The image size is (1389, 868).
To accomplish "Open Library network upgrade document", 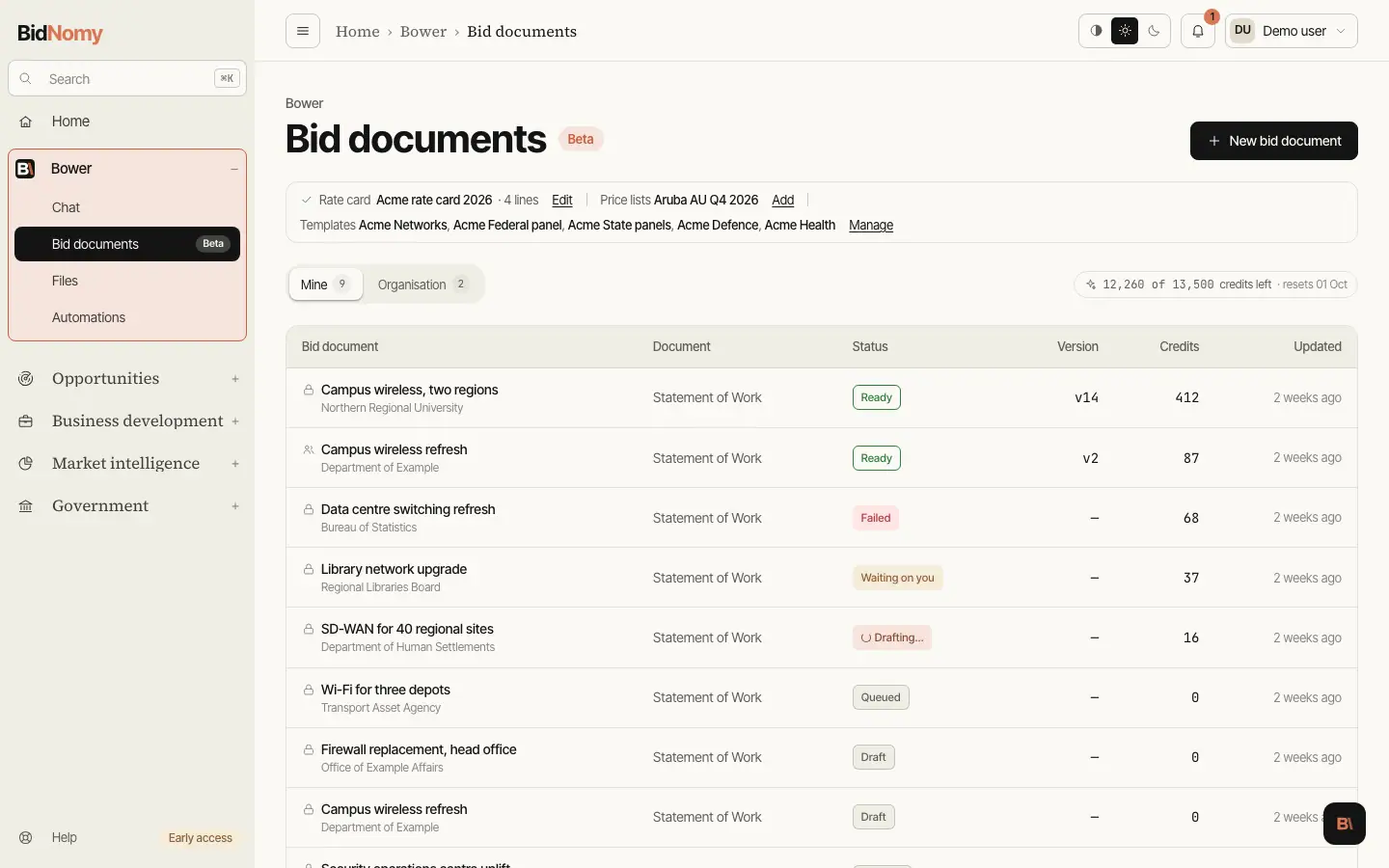I will (394, 569).
